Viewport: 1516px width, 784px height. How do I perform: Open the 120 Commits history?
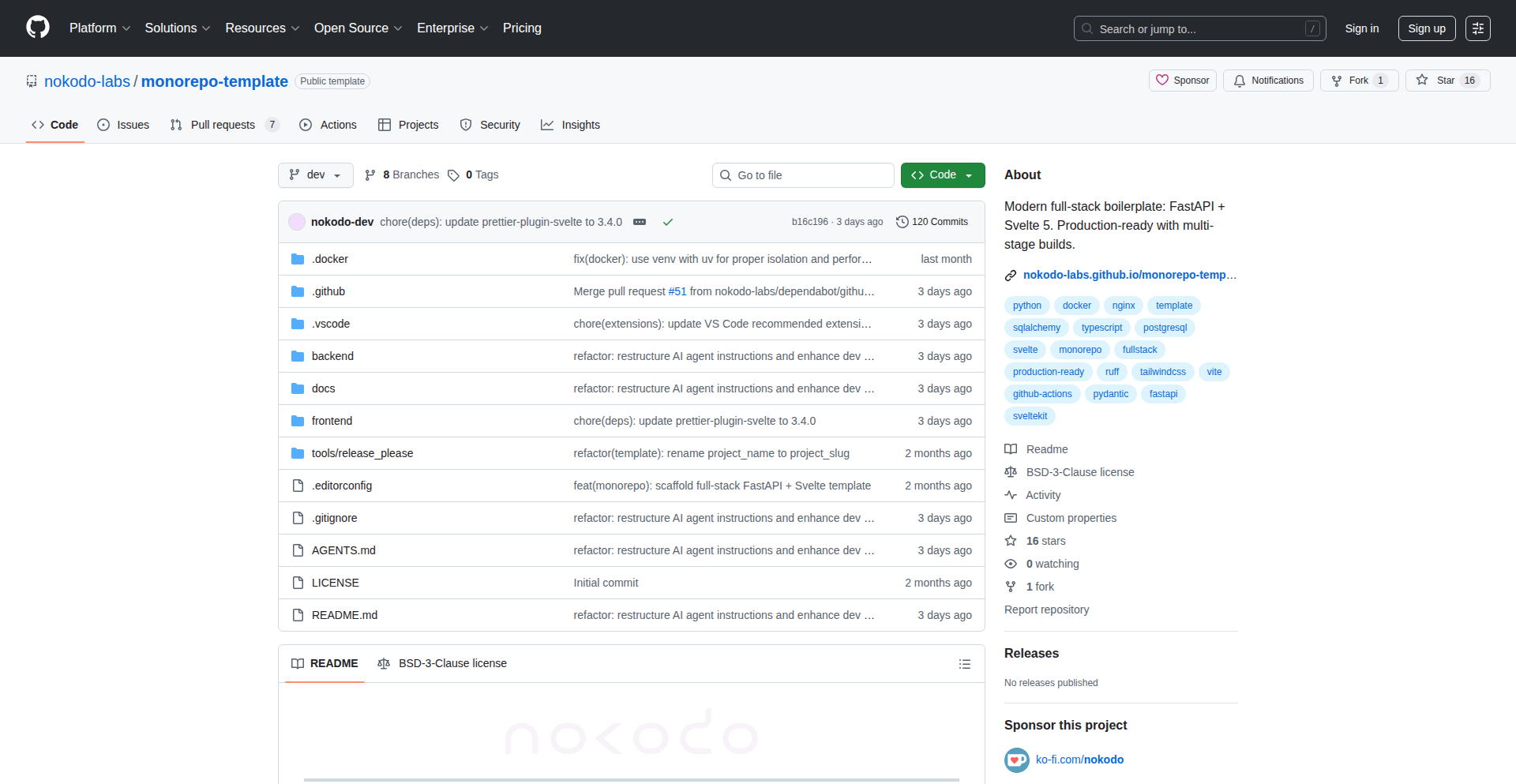click(x=932, y=222)
